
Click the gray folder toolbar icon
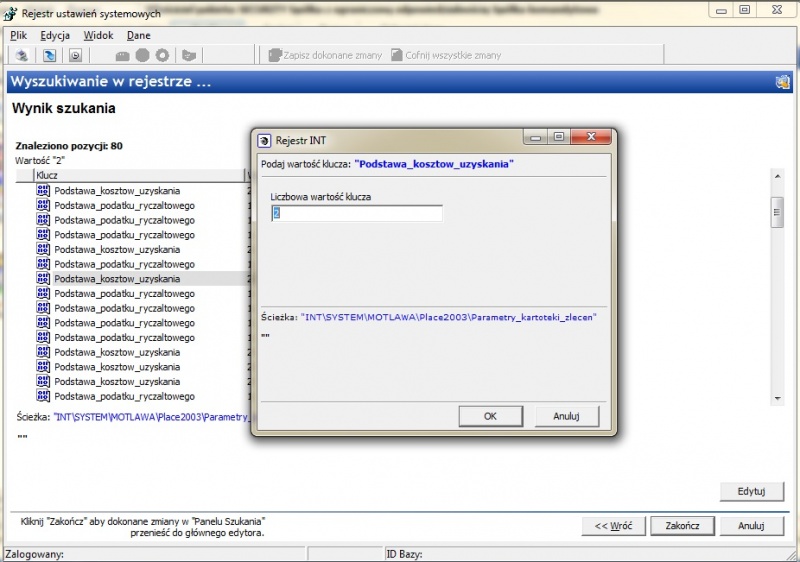coord(189,55)
